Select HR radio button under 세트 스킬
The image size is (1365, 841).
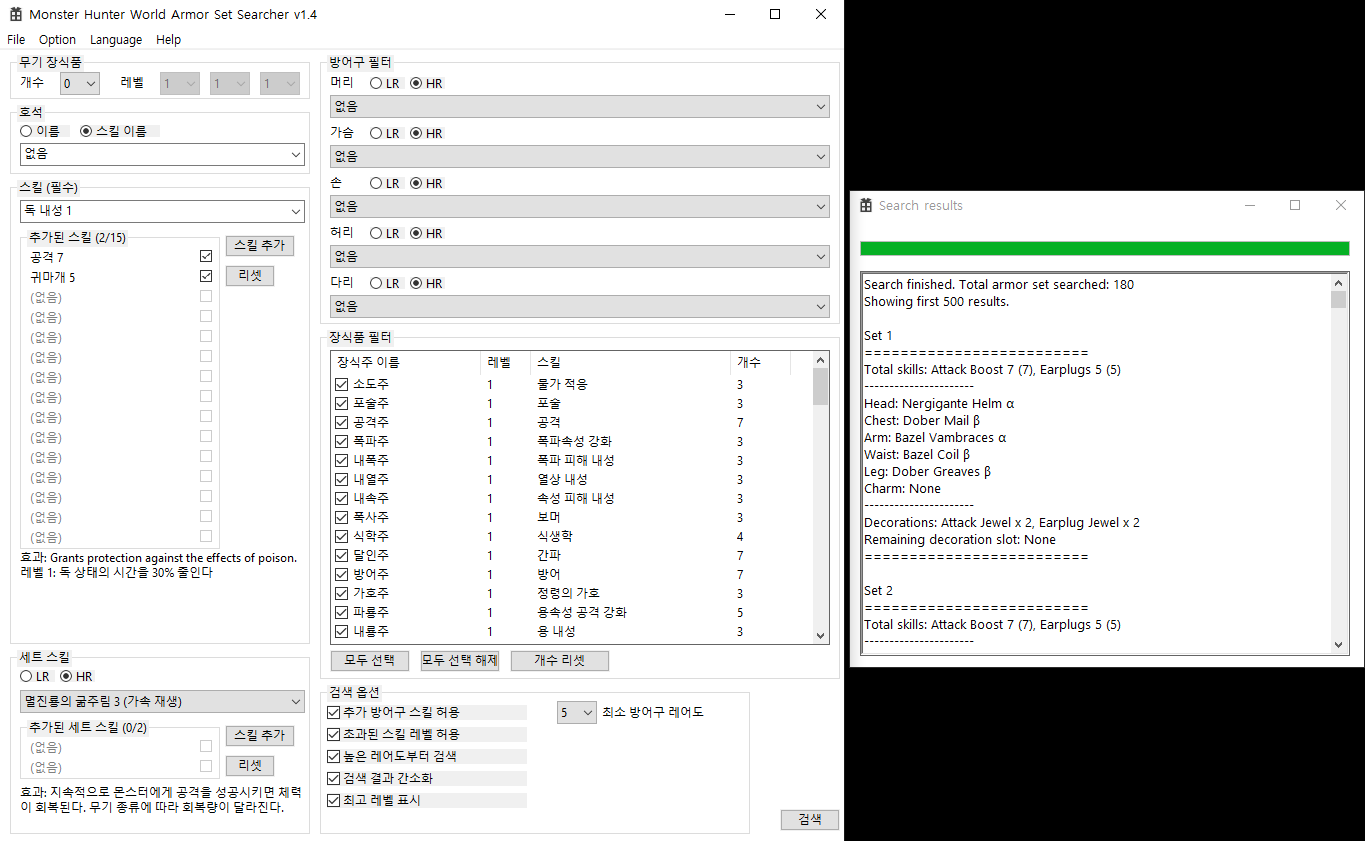click(66, 677)
